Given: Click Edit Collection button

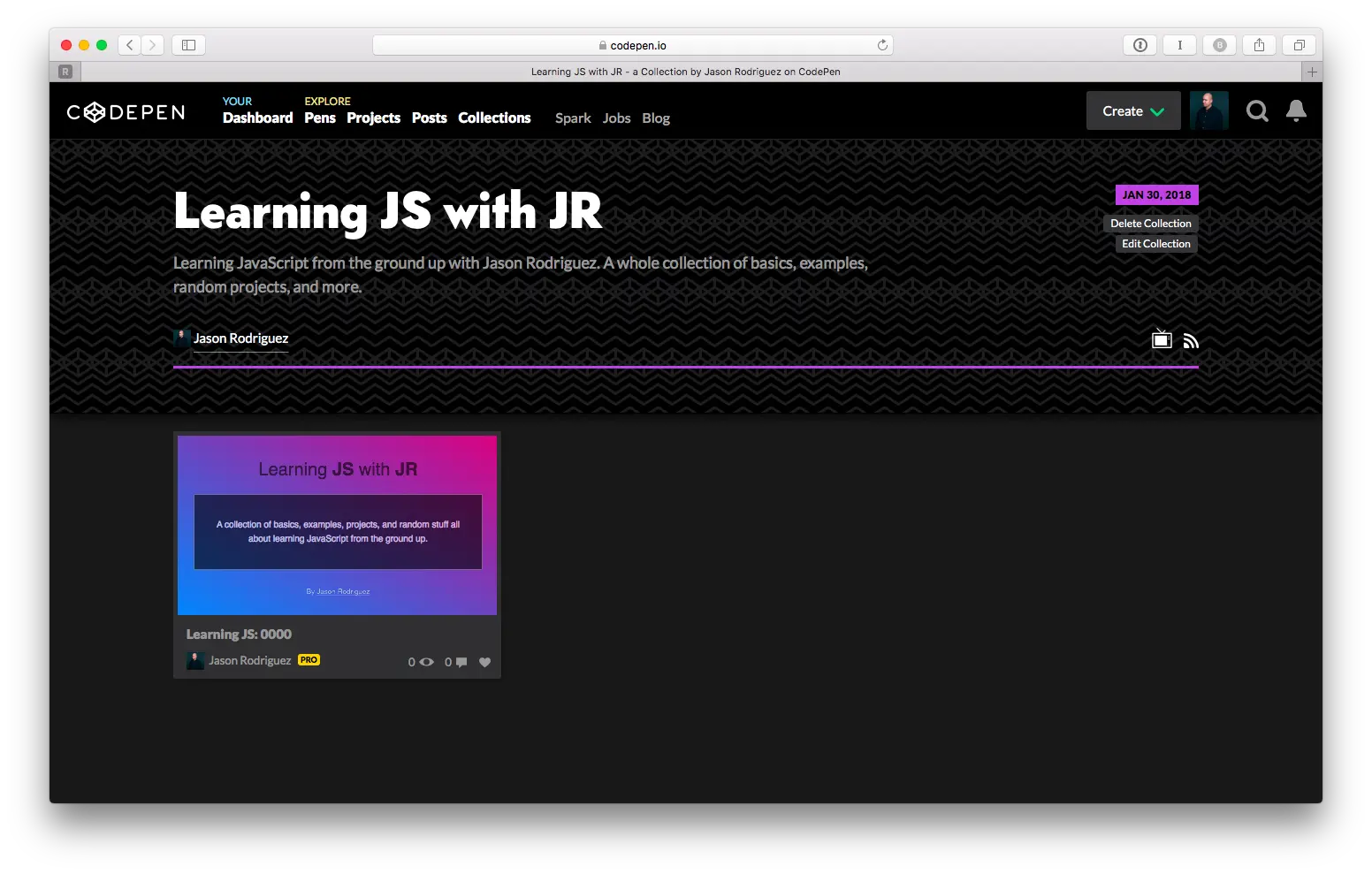Looking at the screenshot, I should [x=1156, y=244].
